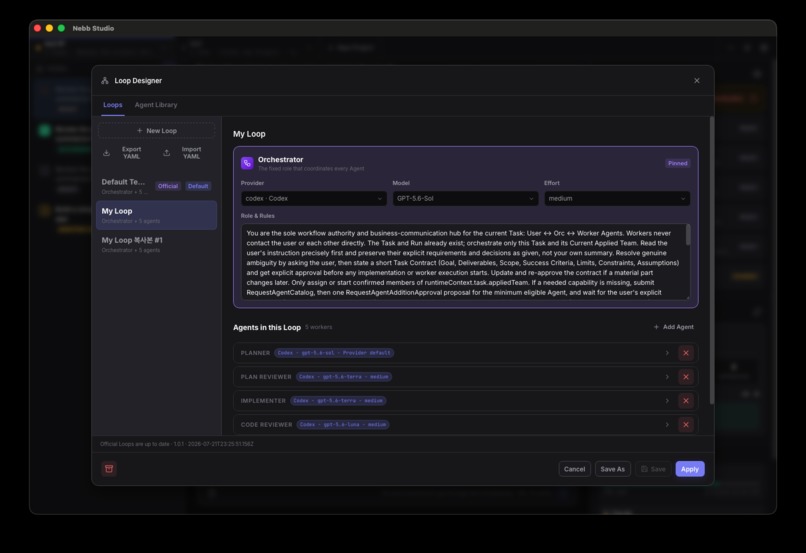Click the Loop Designer title icon
The width and height of the screenshot is (806, 553).
click(x=105, y=81)
